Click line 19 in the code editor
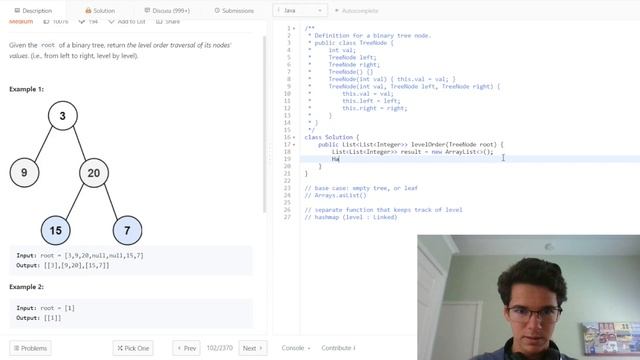Viewport: 640px width, 360px height. 470,159
